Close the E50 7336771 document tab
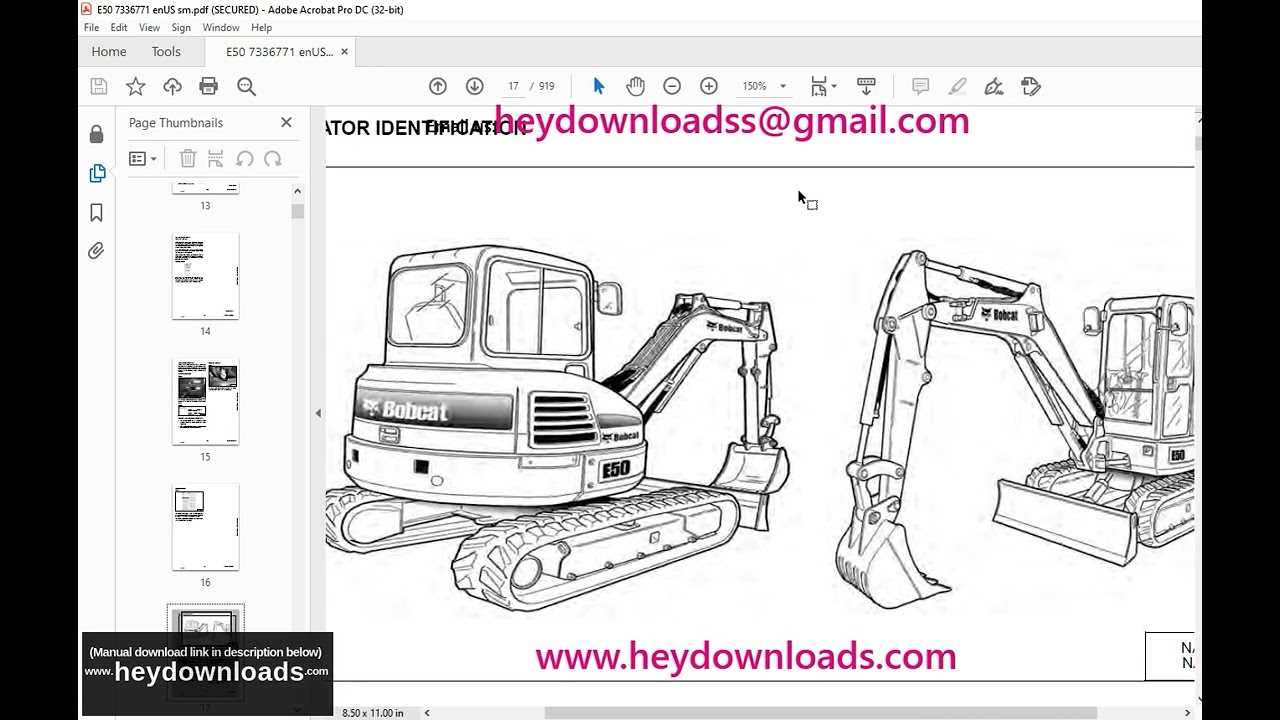 tap(345, 52)
